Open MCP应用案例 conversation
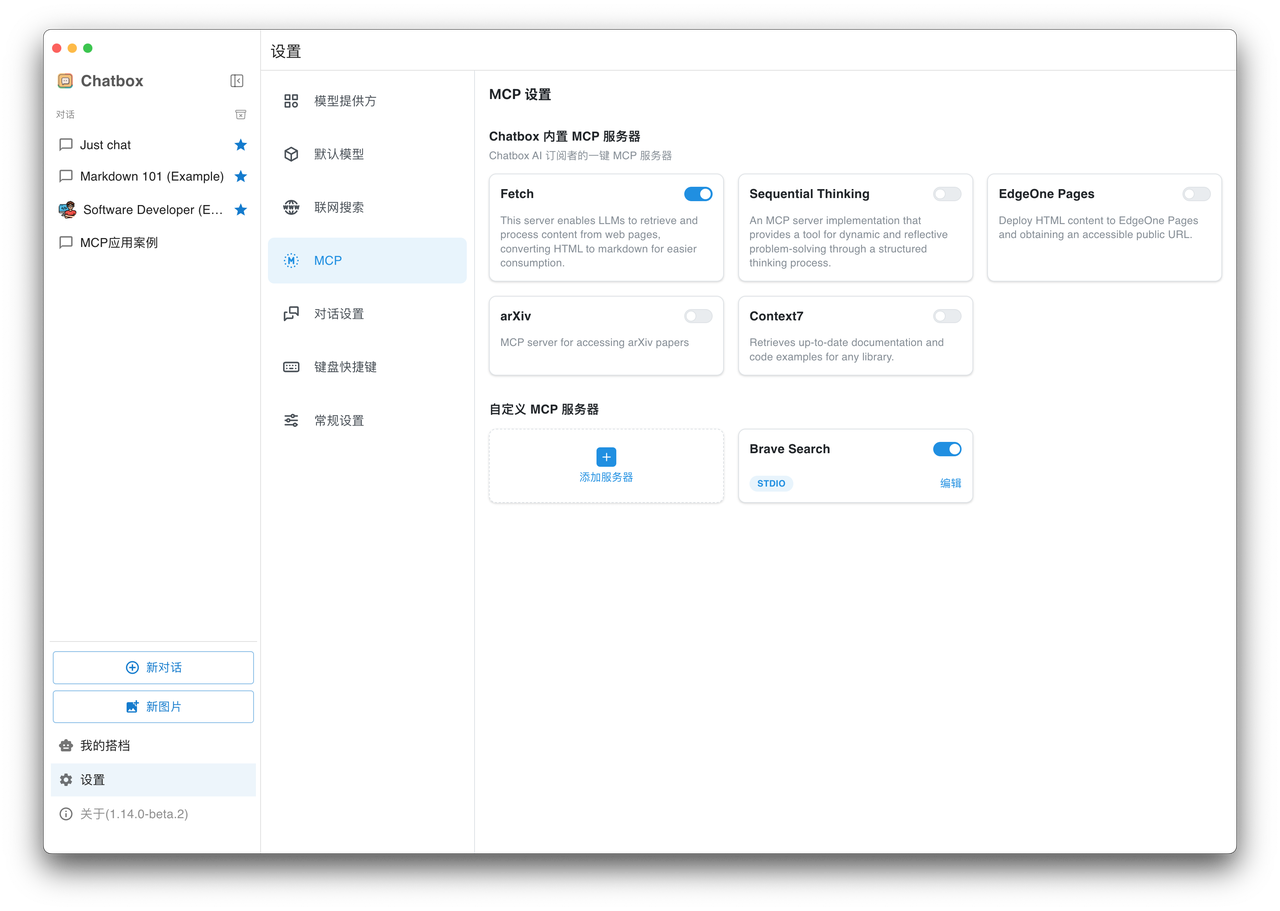The height and width of the screenshot is (911, 1280). tap(153, 242)
